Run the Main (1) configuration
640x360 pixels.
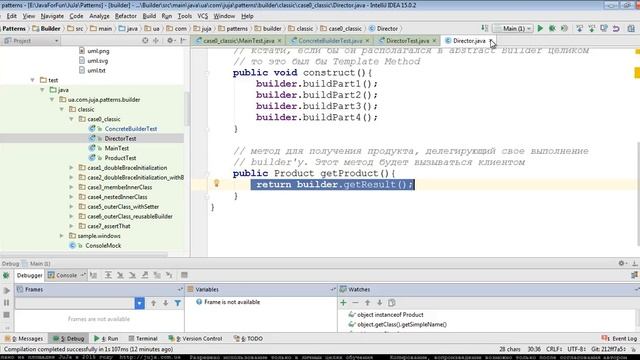pos(540,29)
